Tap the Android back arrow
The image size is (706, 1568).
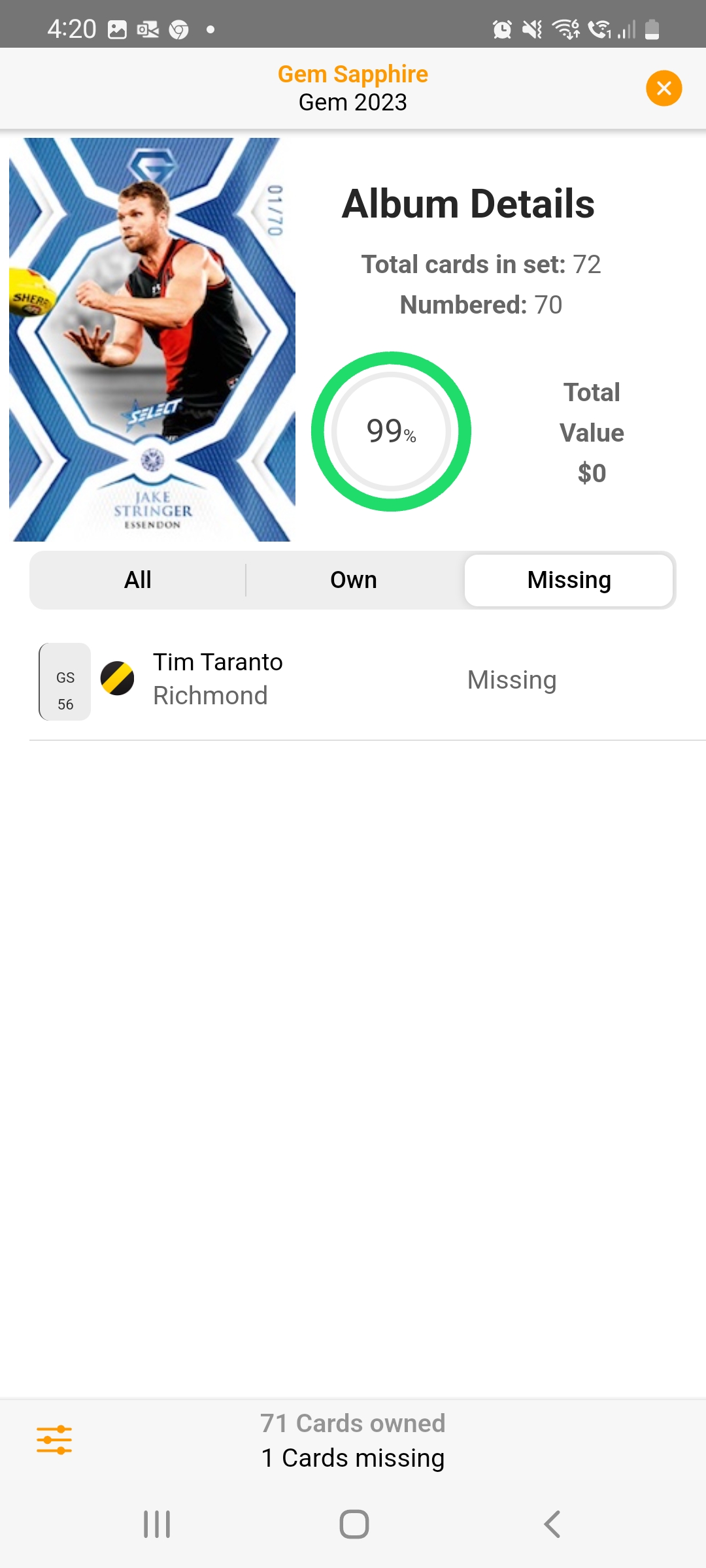552,1524
